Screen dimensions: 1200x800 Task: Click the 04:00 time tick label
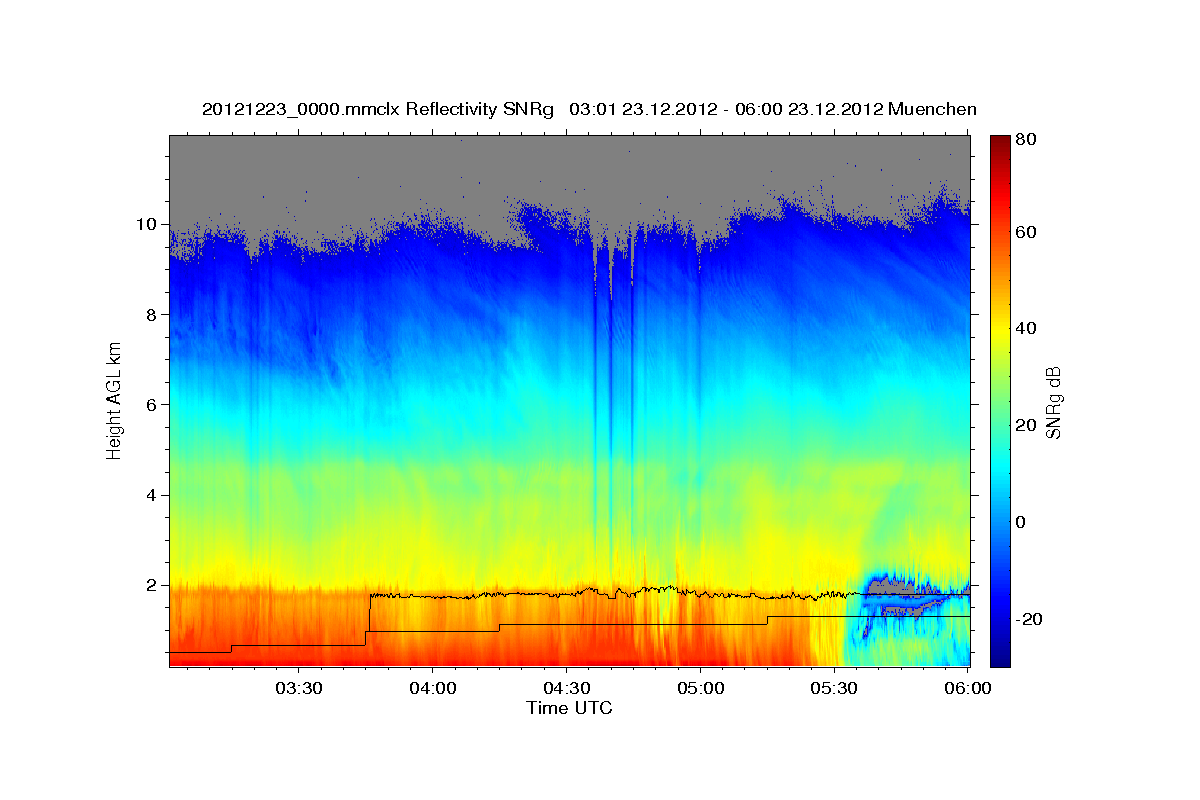click(432, 689)
